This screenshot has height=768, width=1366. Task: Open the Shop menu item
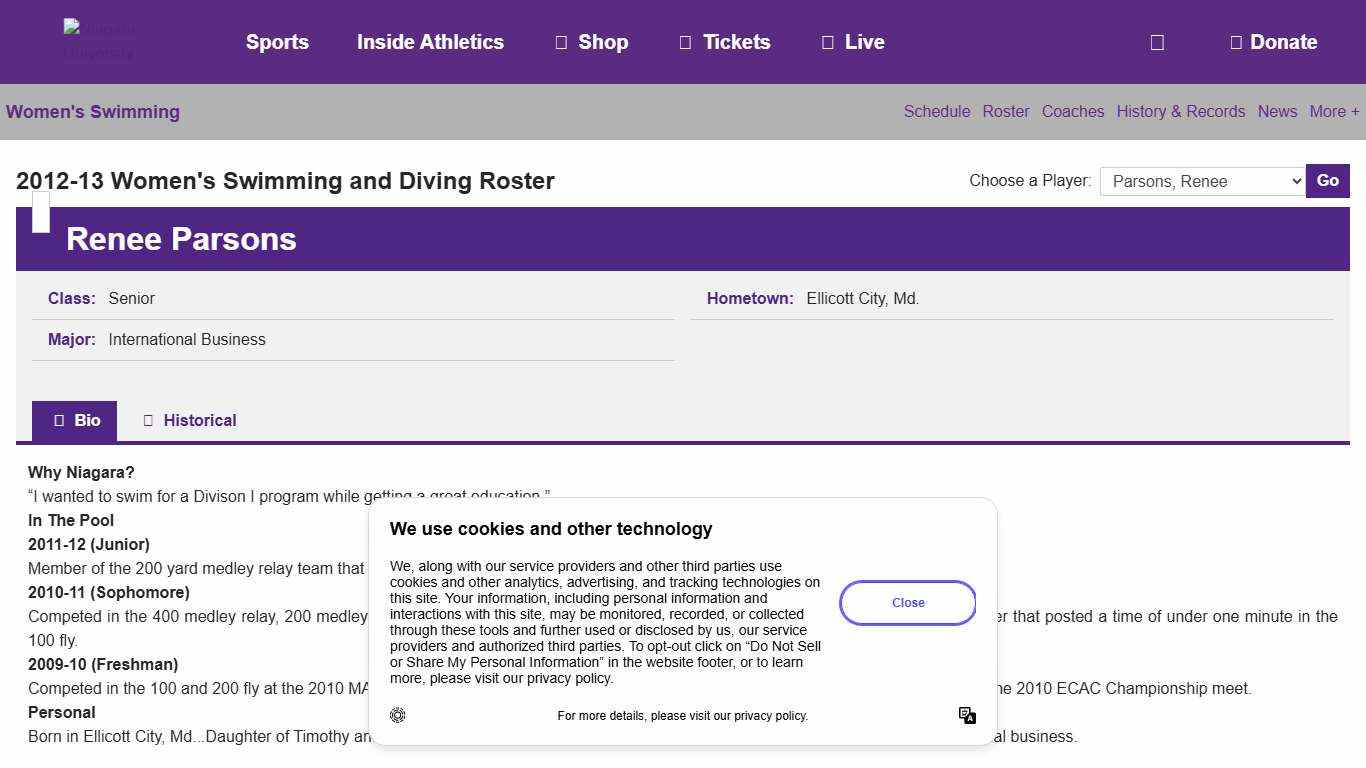click(591, 42)
